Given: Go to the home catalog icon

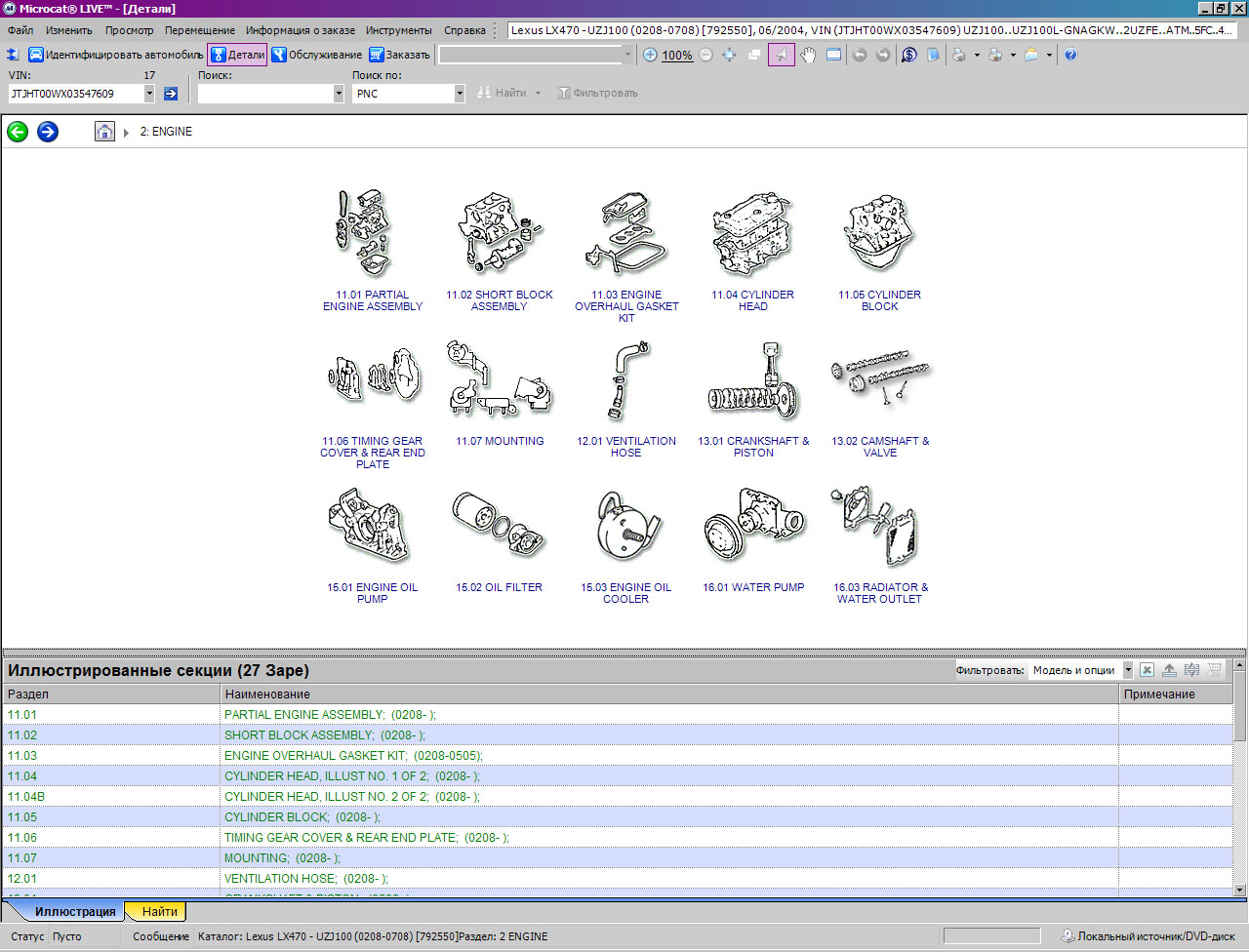Looking at the screenshot, I should pos(104,132).
